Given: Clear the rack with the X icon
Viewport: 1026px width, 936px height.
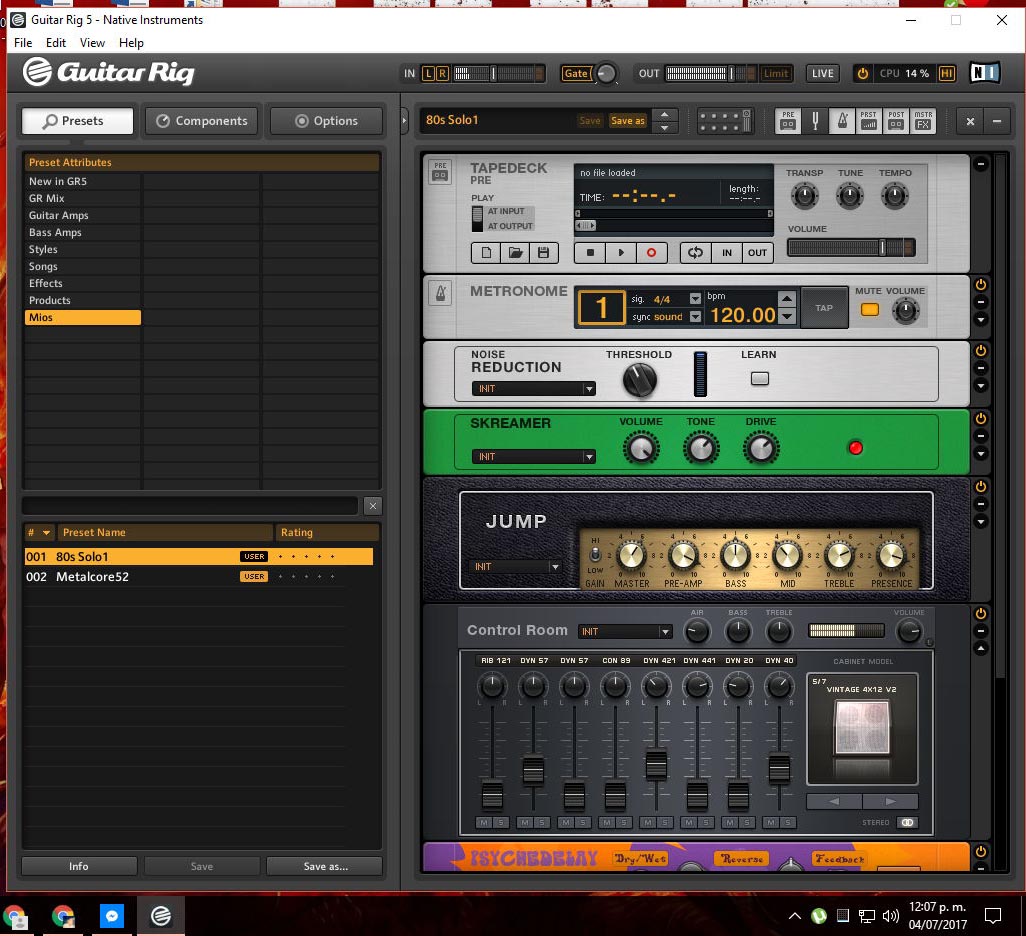Looking at the screenshot, I should coord(970,121).
